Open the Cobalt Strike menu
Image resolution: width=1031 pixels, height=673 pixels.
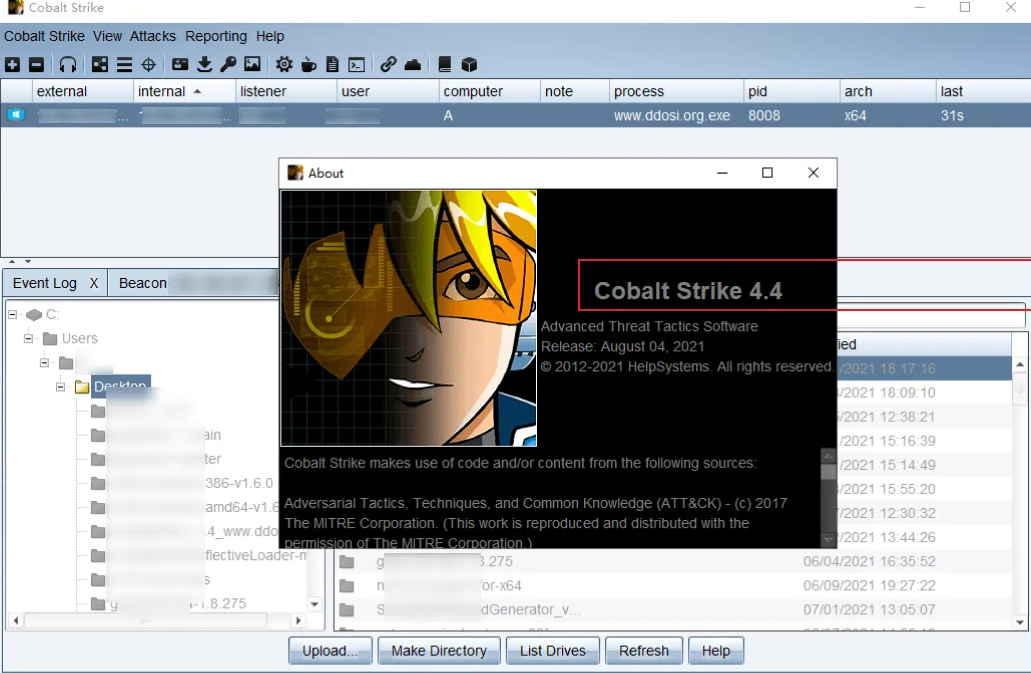(x=44, y=36)
